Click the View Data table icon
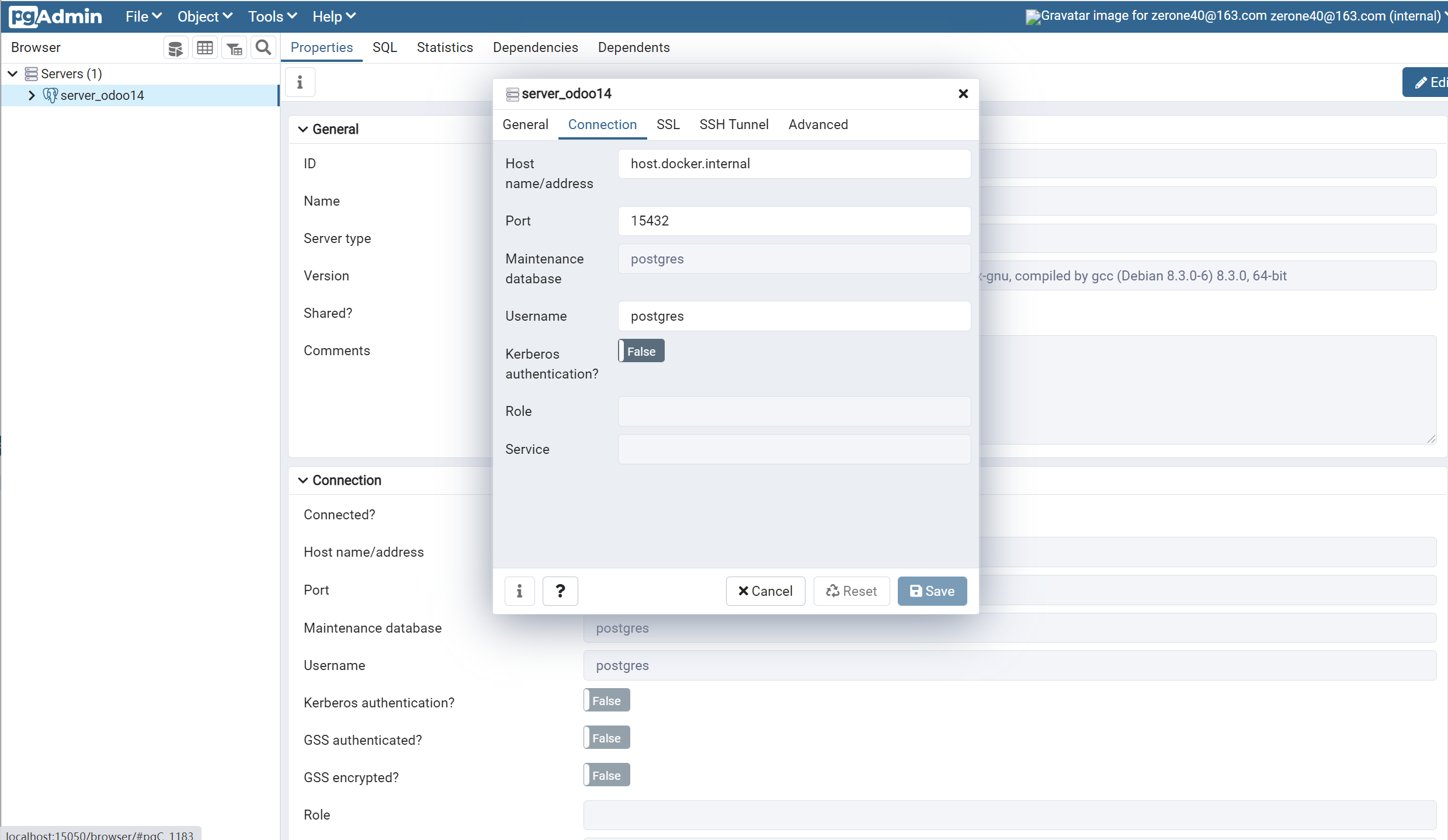This screenshot has width=1448, height=840. 204,48
